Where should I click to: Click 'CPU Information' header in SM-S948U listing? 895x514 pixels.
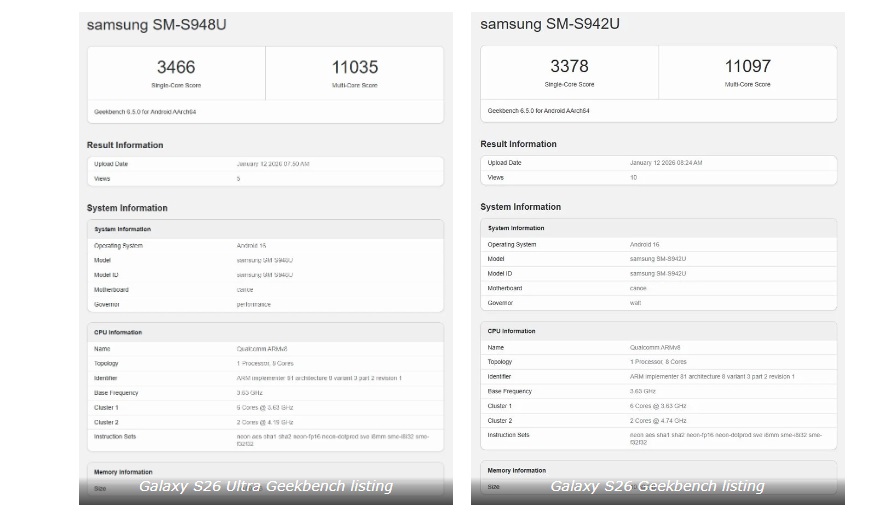[x=118, y=333]
